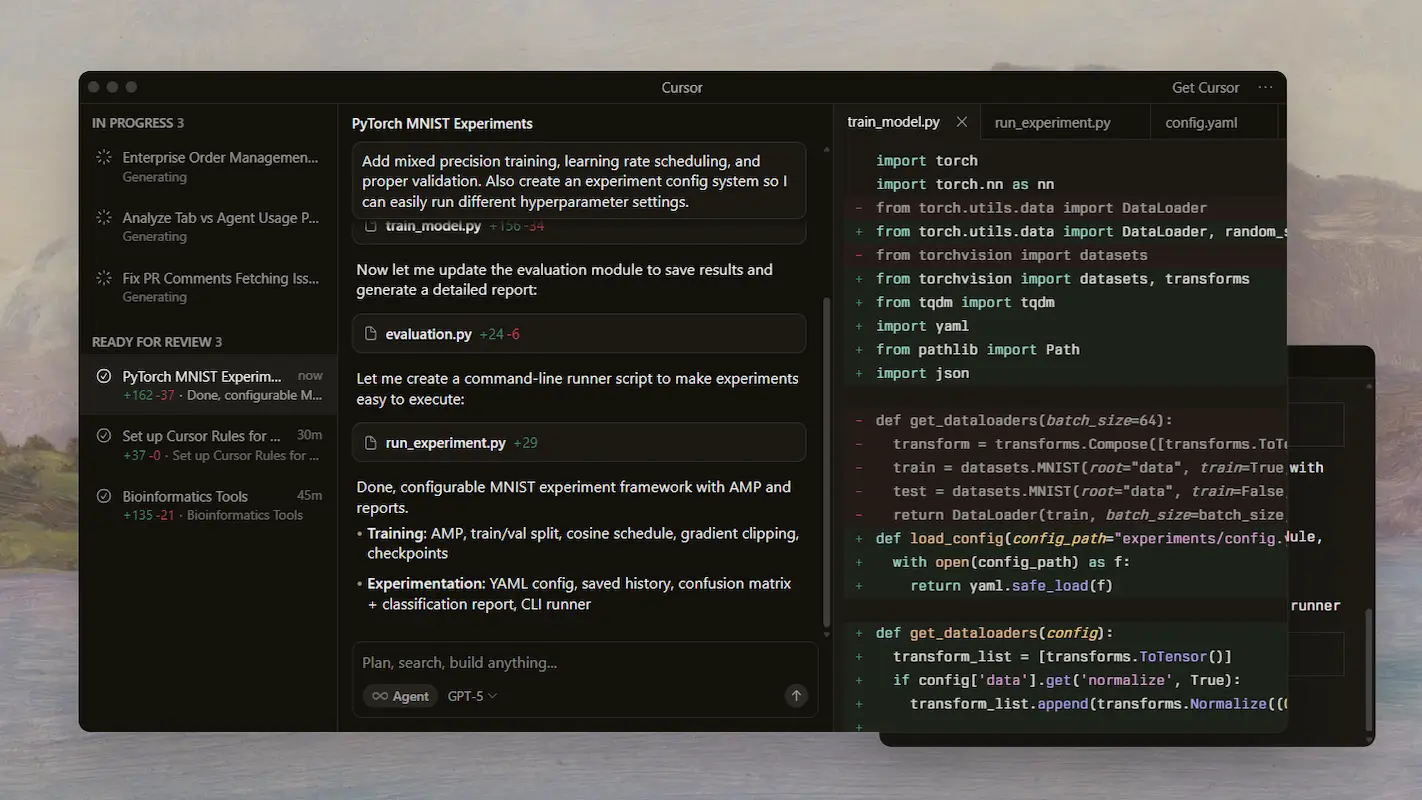1422x800 pixels.
Task: Click spinner icon for Fix PR Comments task
Action: point(103,278)
